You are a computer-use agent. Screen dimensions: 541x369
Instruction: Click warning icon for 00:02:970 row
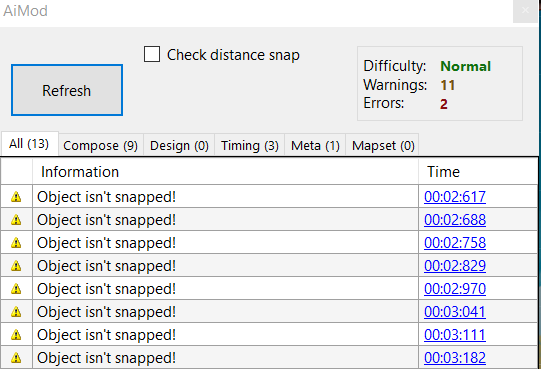coord(16,289)
